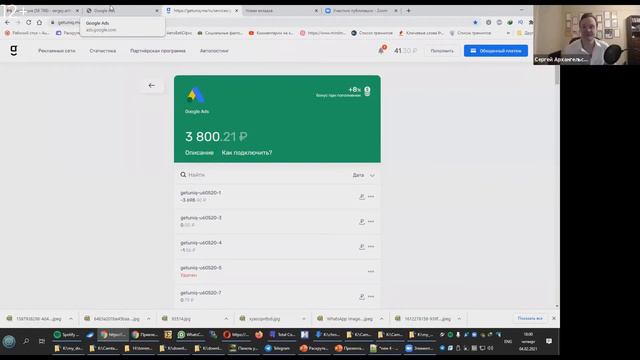This screenshot has height=360, width=640.
Task: Expand options for the first downloaded jpeg file
Action: (71, 318)
